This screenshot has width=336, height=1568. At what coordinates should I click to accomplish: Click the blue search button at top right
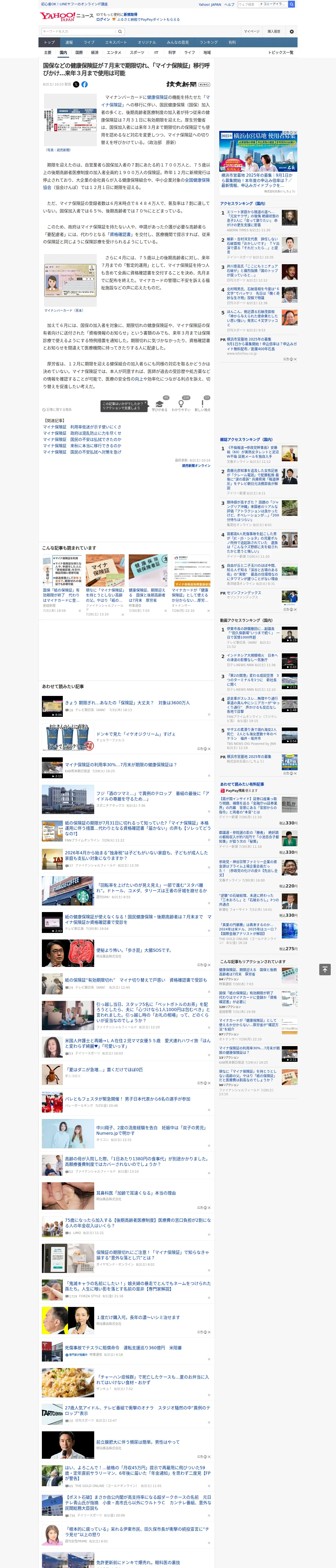click(292, 4)
